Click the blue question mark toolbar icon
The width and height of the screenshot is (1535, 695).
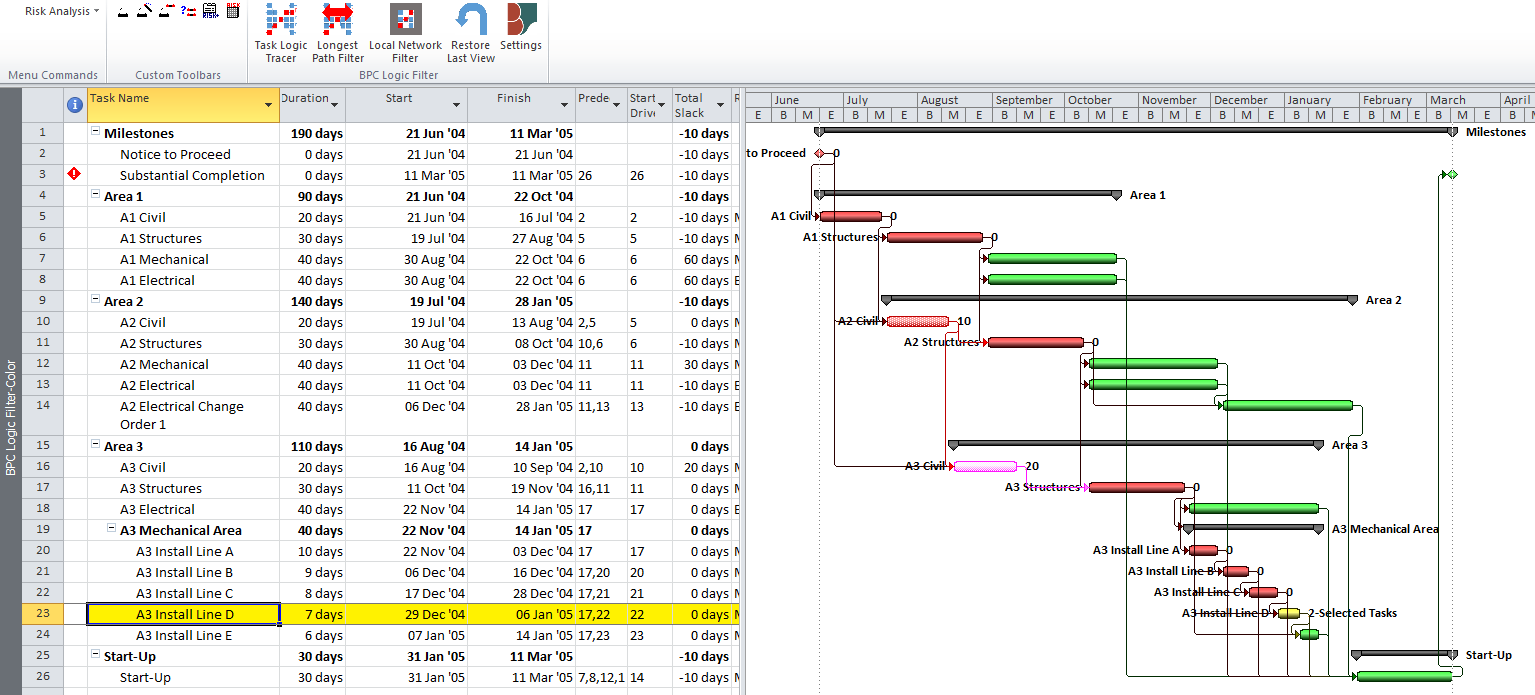(x=188, y=11)
